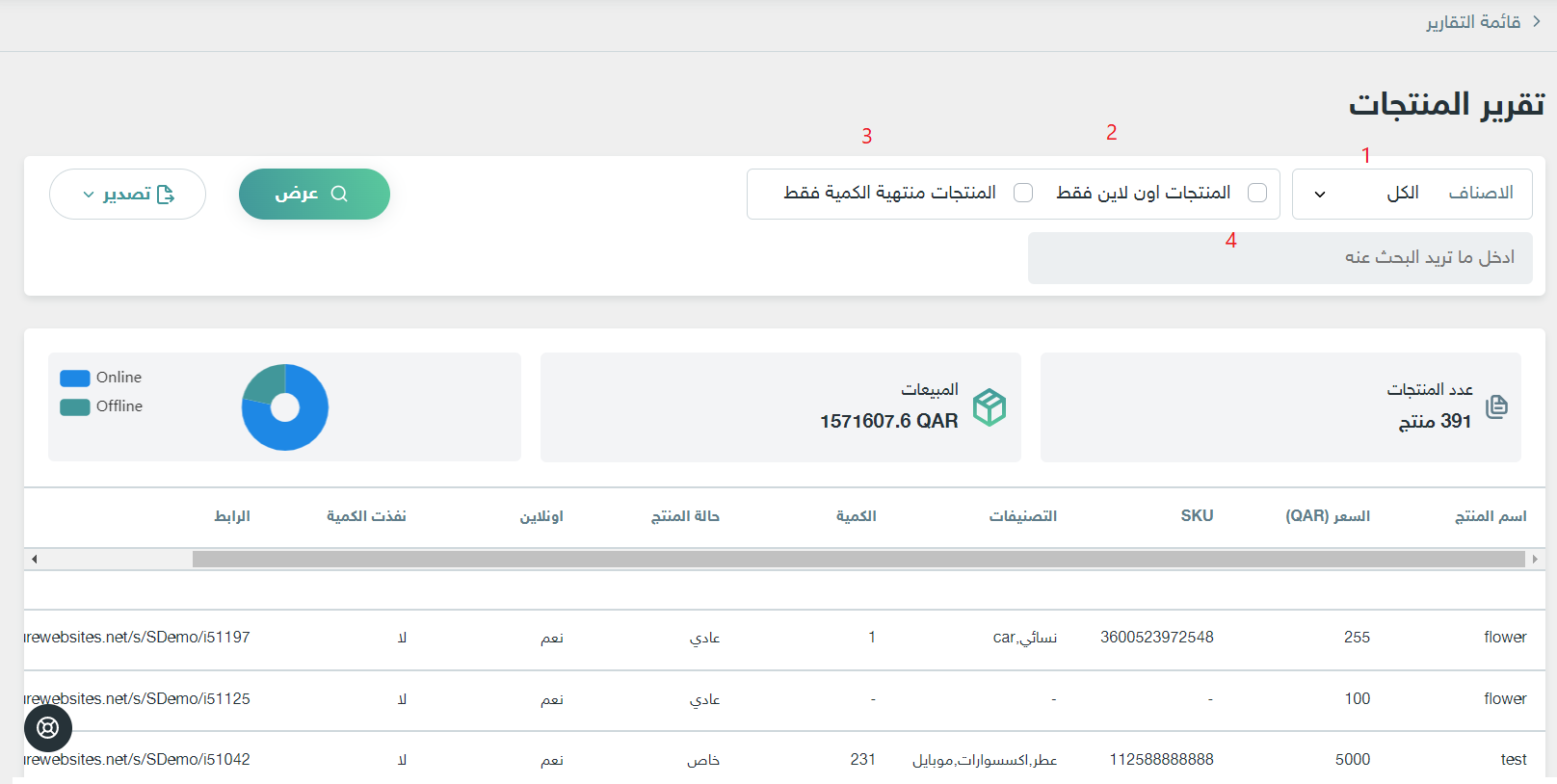Click the اونلاين column header
The height and width of the screenshot is (784, 1557).
(x=541, y=516)
